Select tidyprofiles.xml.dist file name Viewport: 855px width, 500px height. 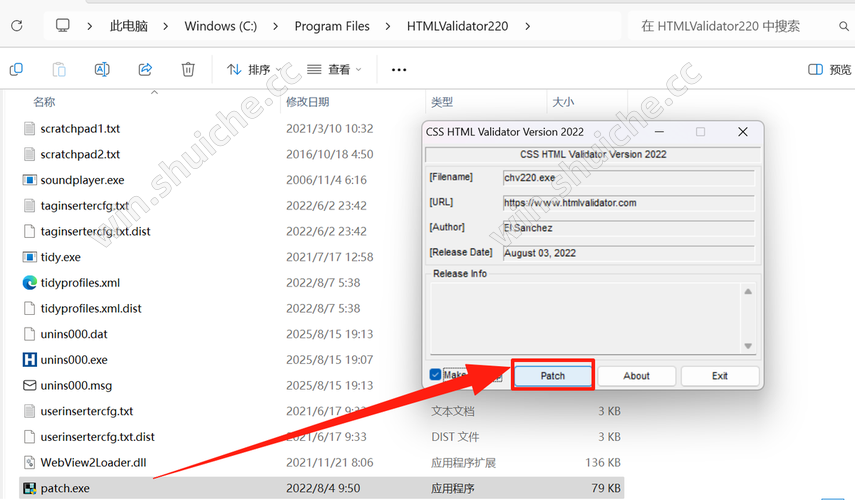click(91, 309)
